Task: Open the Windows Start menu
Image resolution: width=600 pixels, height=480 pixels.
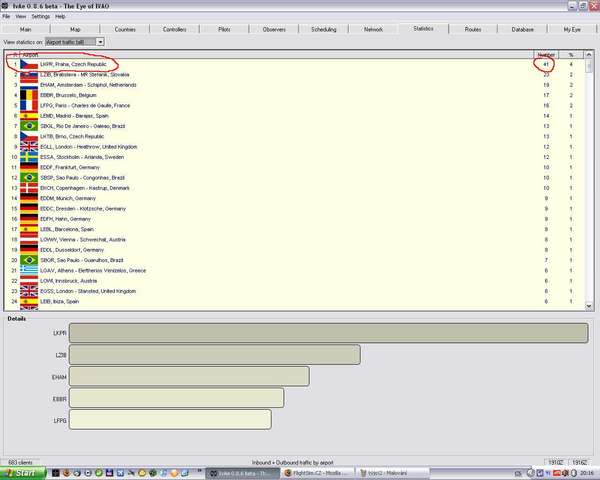Action: (23, 473)
